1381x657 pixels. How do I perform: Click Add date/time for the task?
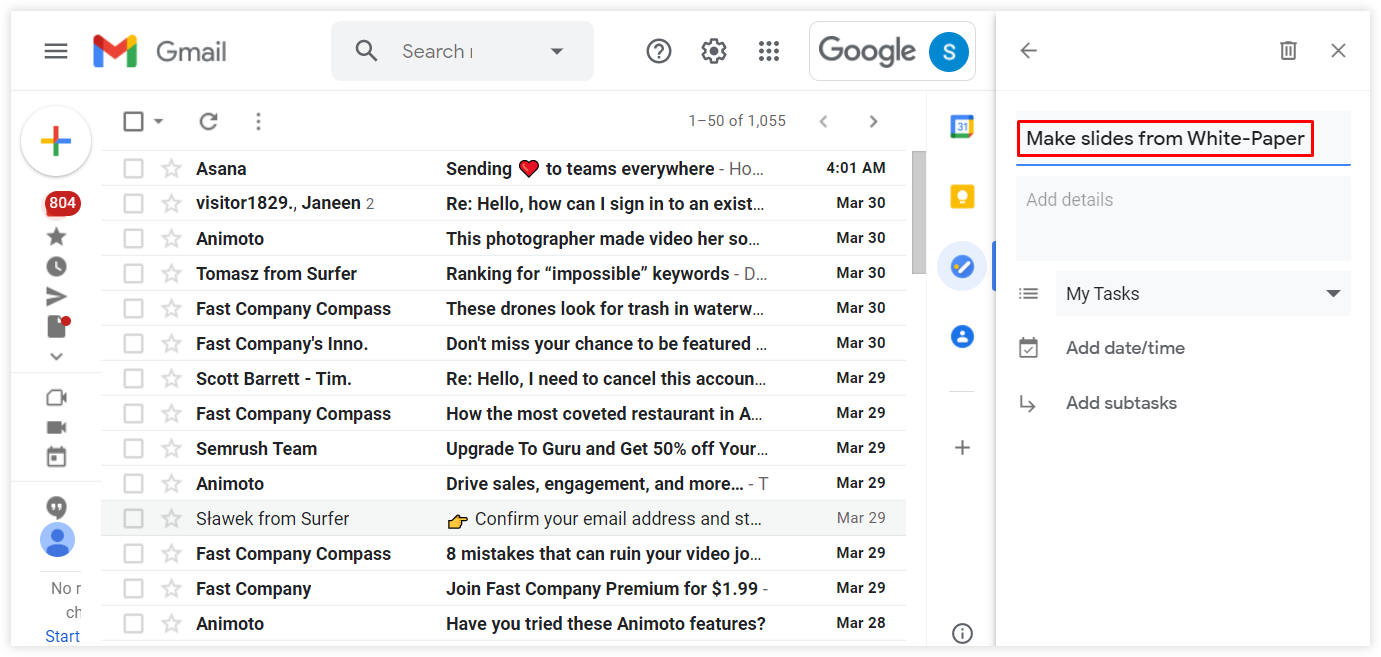point(1124,347)
